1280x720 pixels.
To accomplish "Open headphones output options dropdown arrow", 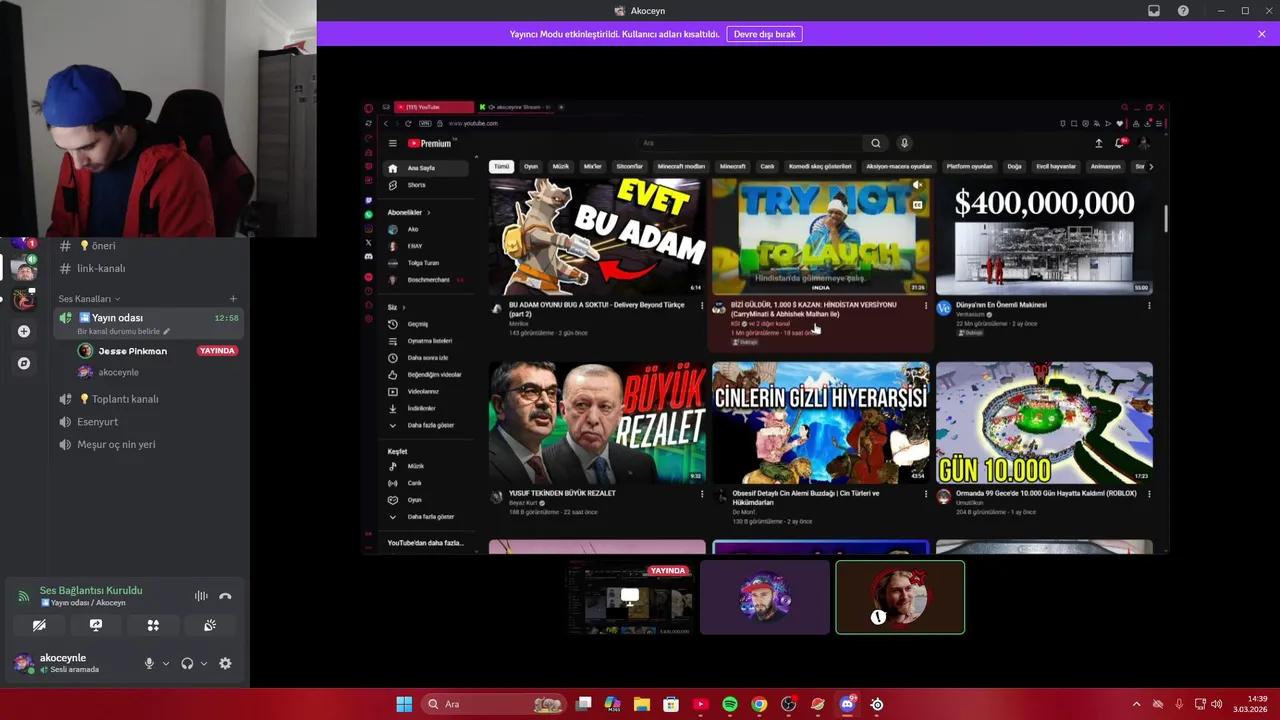I will 204,663.
